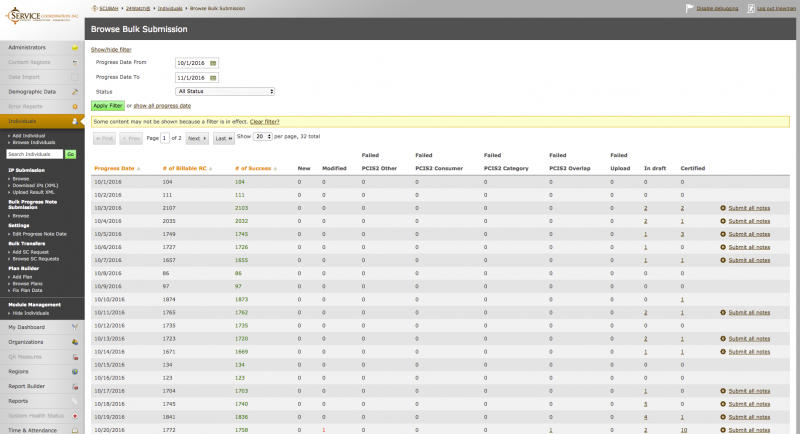Click Show/hide filter link
The height and width of the screenshot is (434, 800).
111,49
